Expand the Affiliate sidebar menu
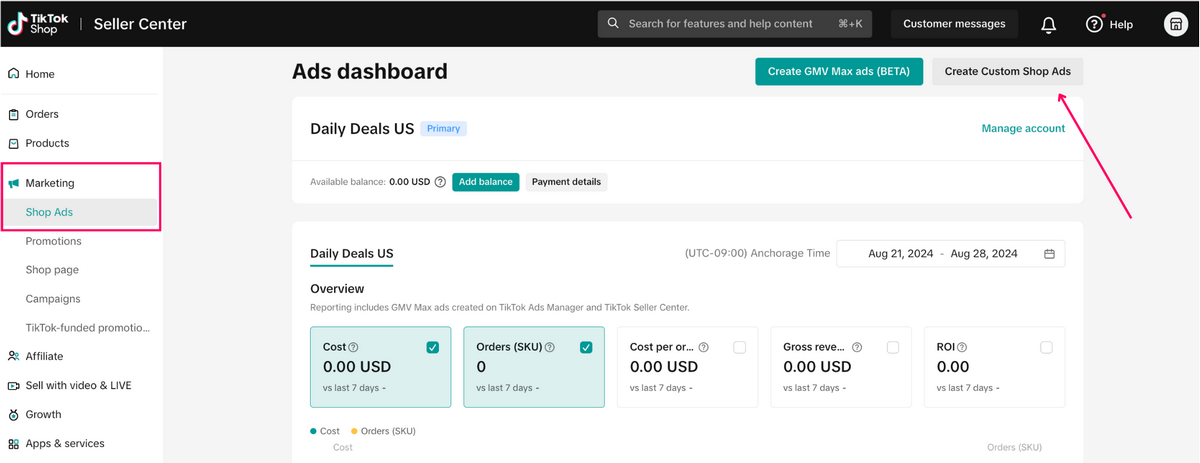 pyautogui.click(x=44, y=356)
